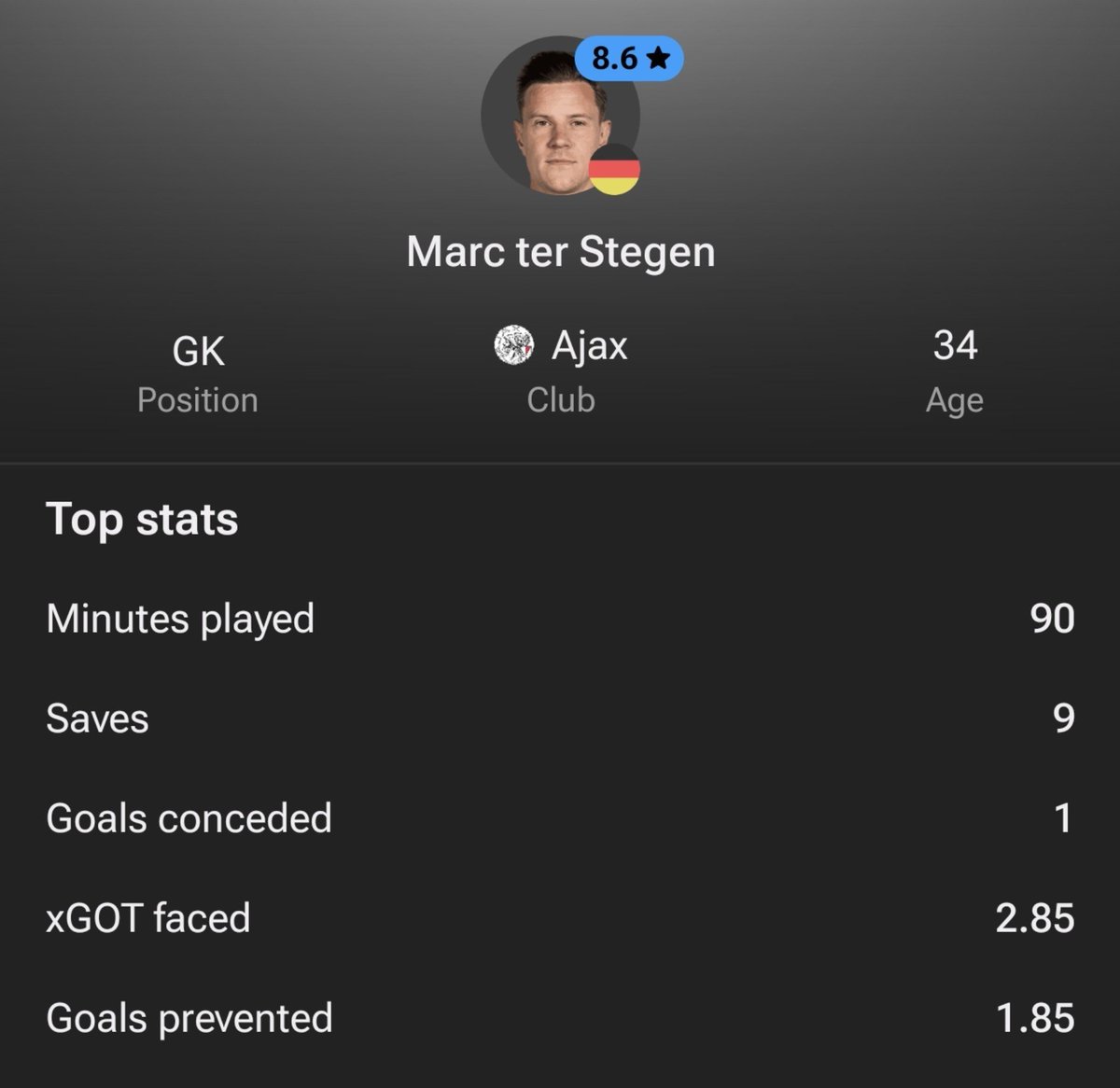Click the Club label under Ajax

[x=561, y=400]
